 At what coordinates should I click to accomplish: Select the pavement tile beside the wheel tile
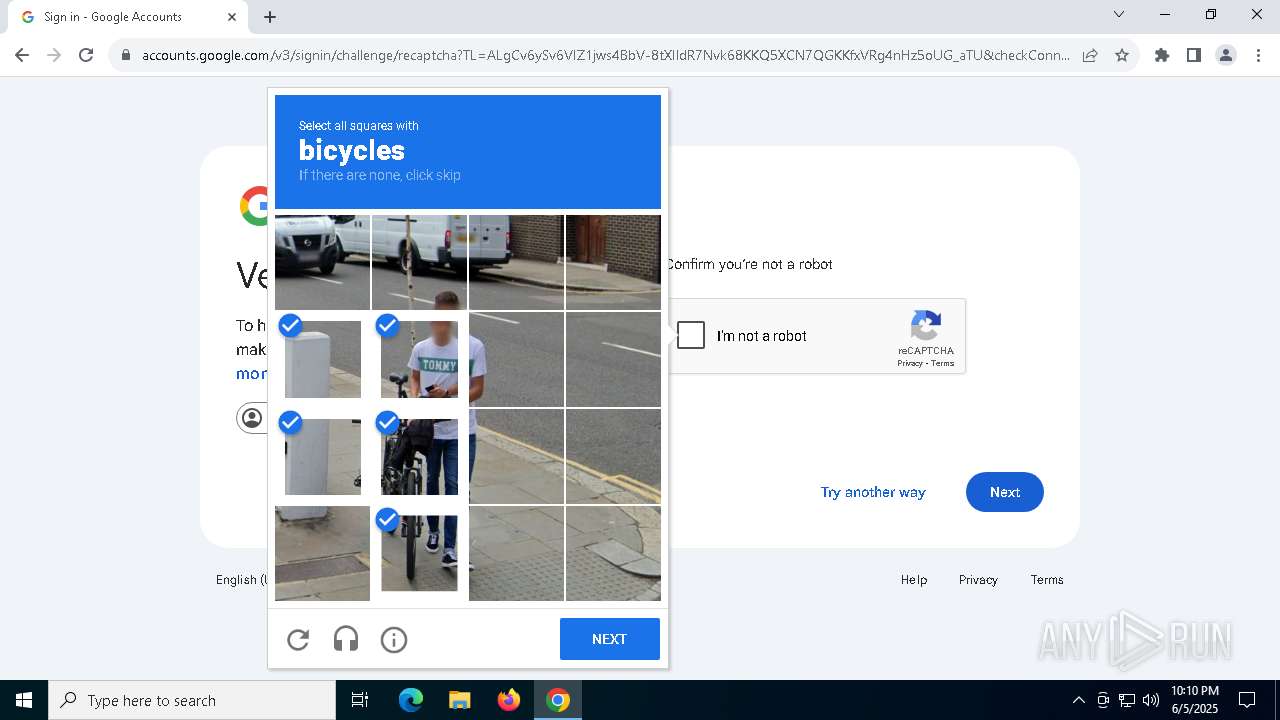tap(516, 554)
